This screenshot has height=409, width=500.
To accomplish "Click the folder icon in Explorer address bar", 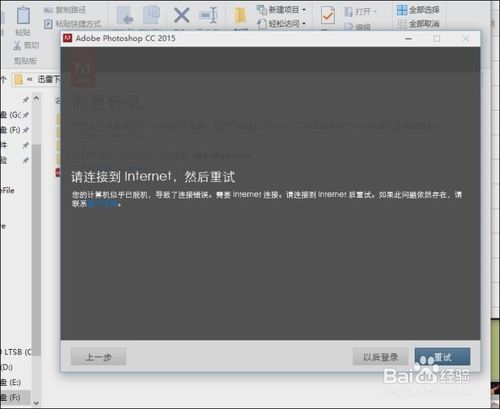I will pos(18,79).
